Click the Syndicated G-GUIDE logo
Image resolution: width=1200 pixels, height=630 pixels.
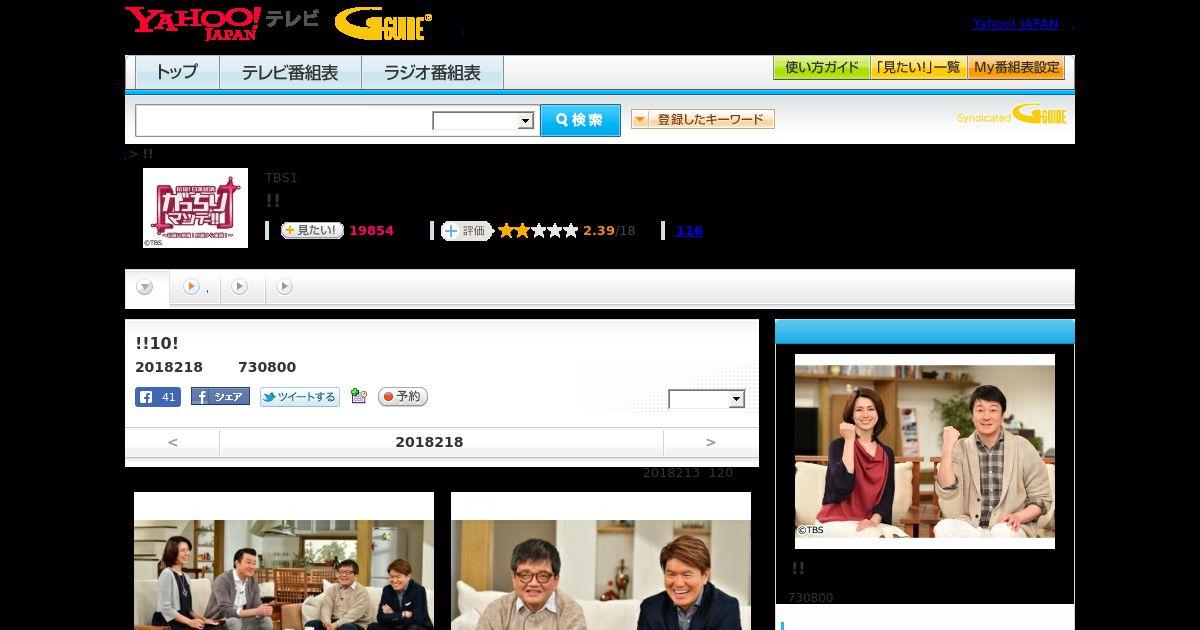tap(1011, 115)
